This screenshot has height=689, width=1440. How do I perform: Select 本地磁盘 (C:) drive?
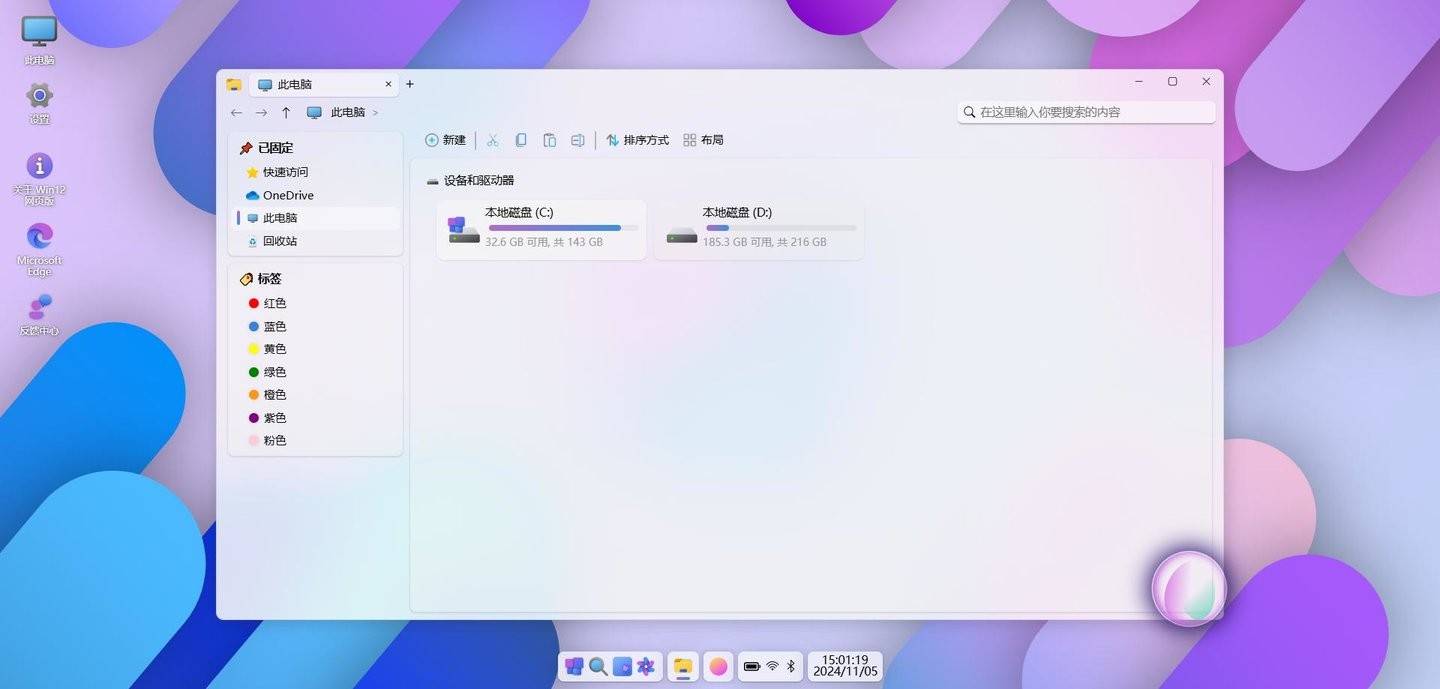pyautogui.click(x=541, y=230)
